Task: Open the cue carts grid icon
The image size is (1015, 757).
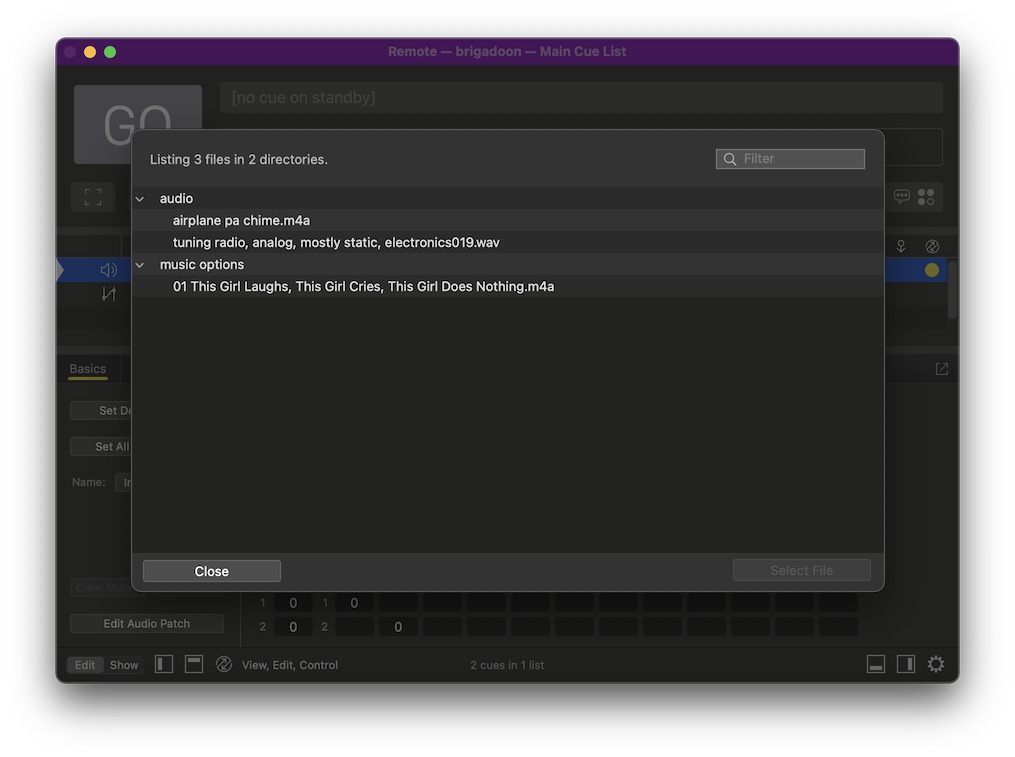Action: [925, 196]
